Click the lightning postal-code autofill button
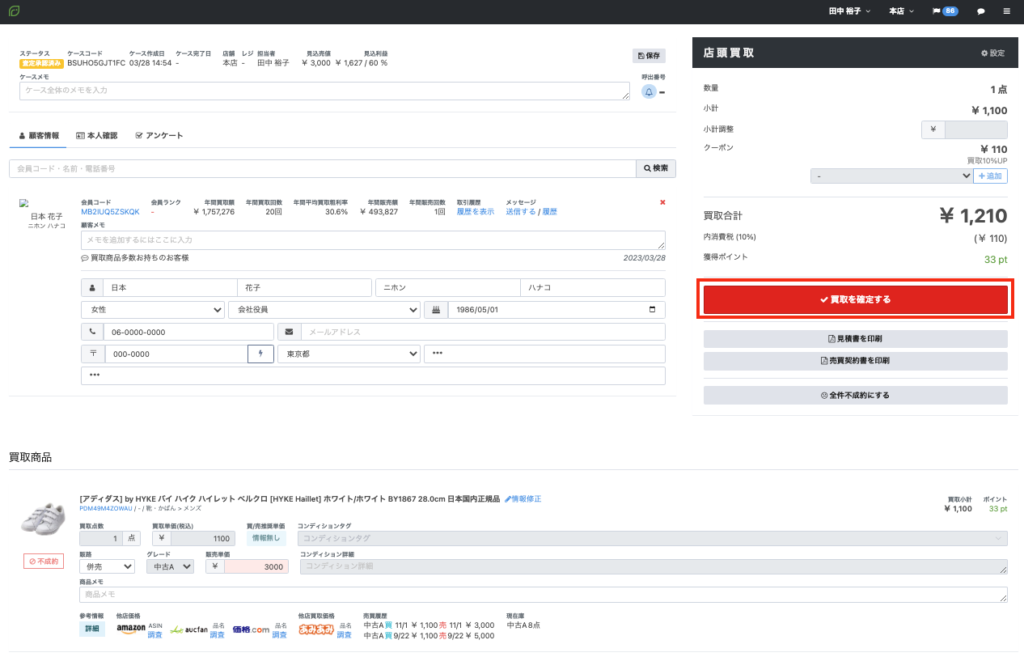The height and width of the screenshot is (657, 1024). (x=261, y=354)
